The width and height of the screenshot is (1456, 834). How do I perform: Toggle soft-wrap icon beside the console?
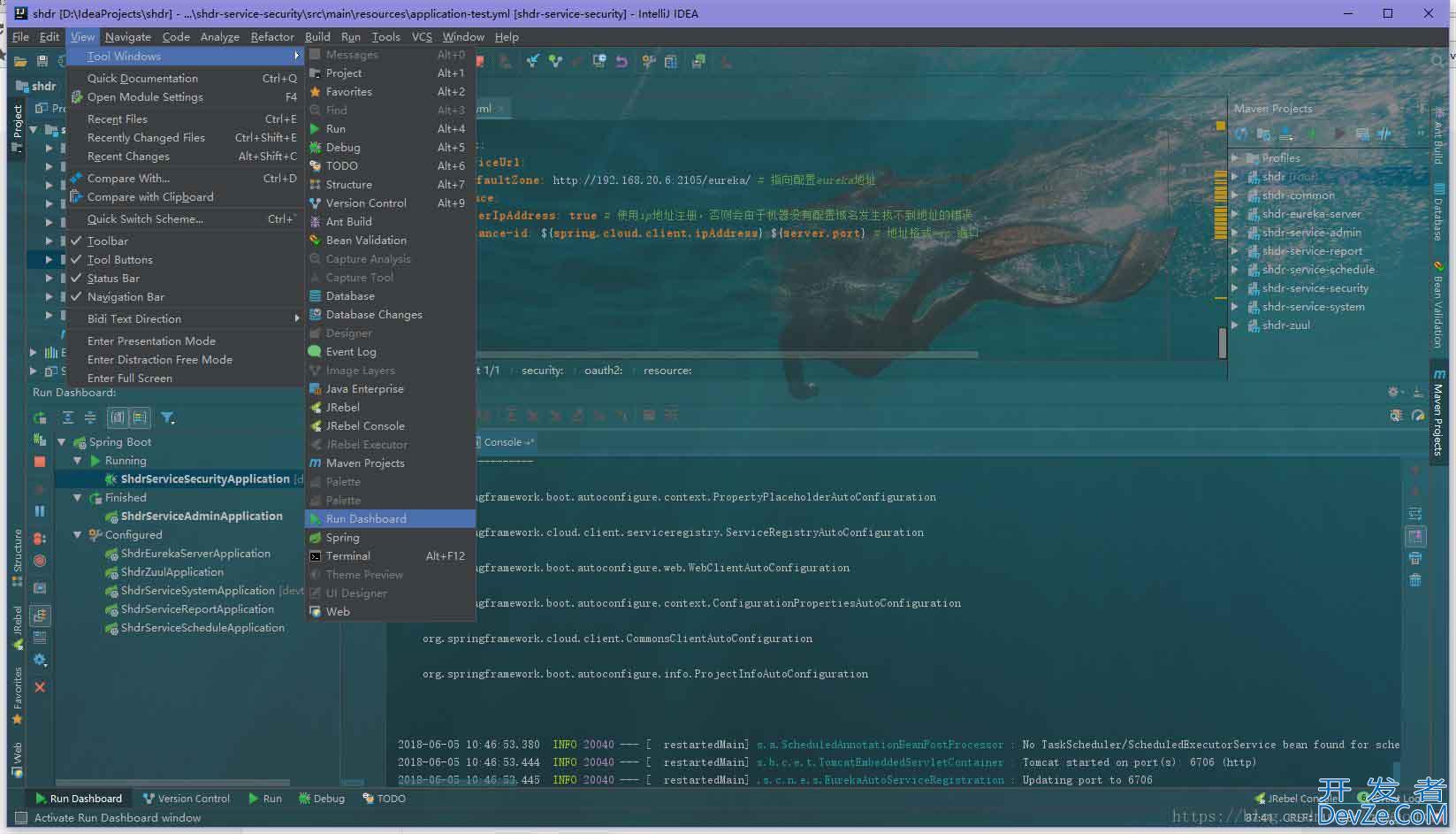(x=1415, y=514)
